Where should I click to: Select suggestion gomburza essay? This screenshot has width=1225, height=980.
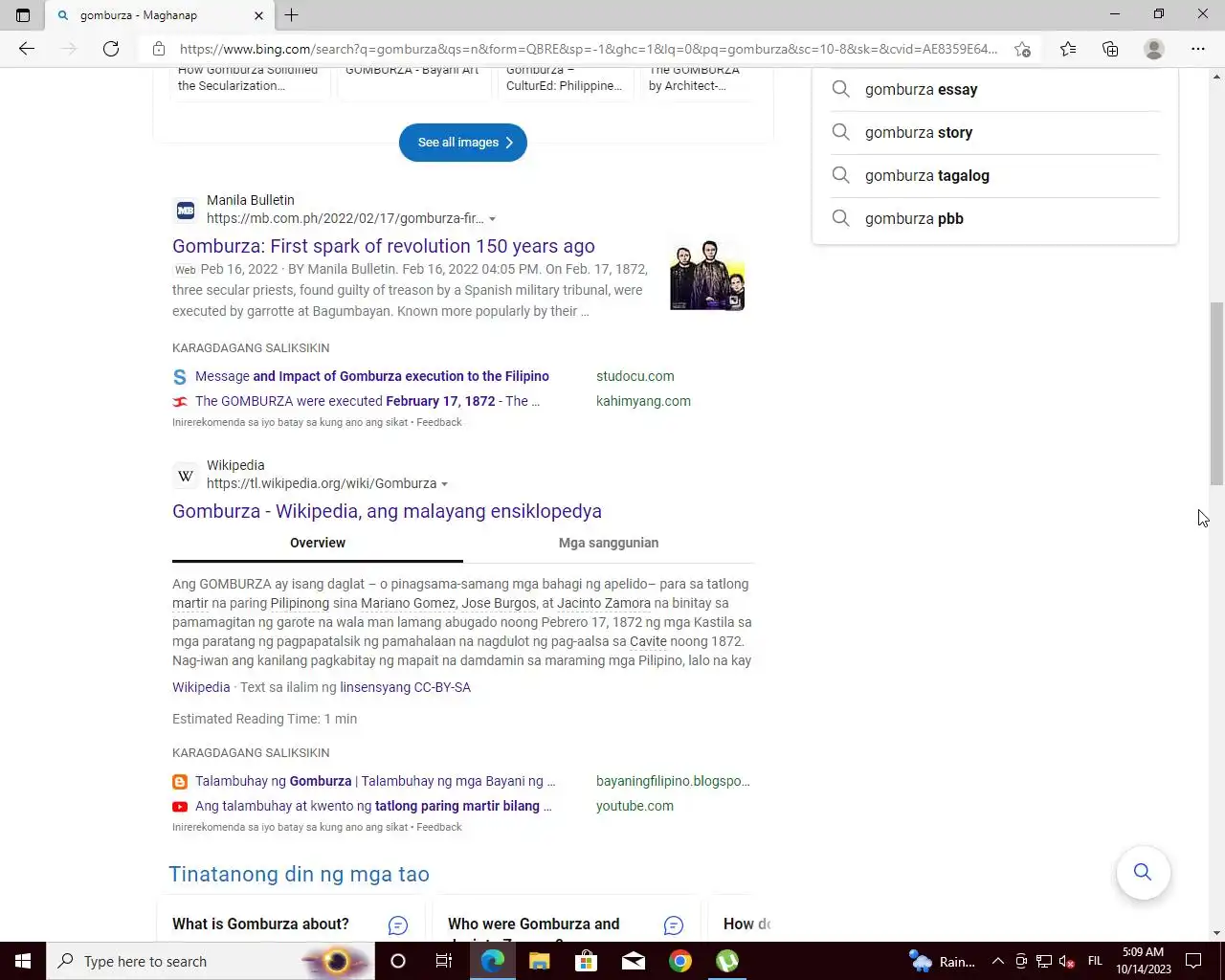point(995,90)
